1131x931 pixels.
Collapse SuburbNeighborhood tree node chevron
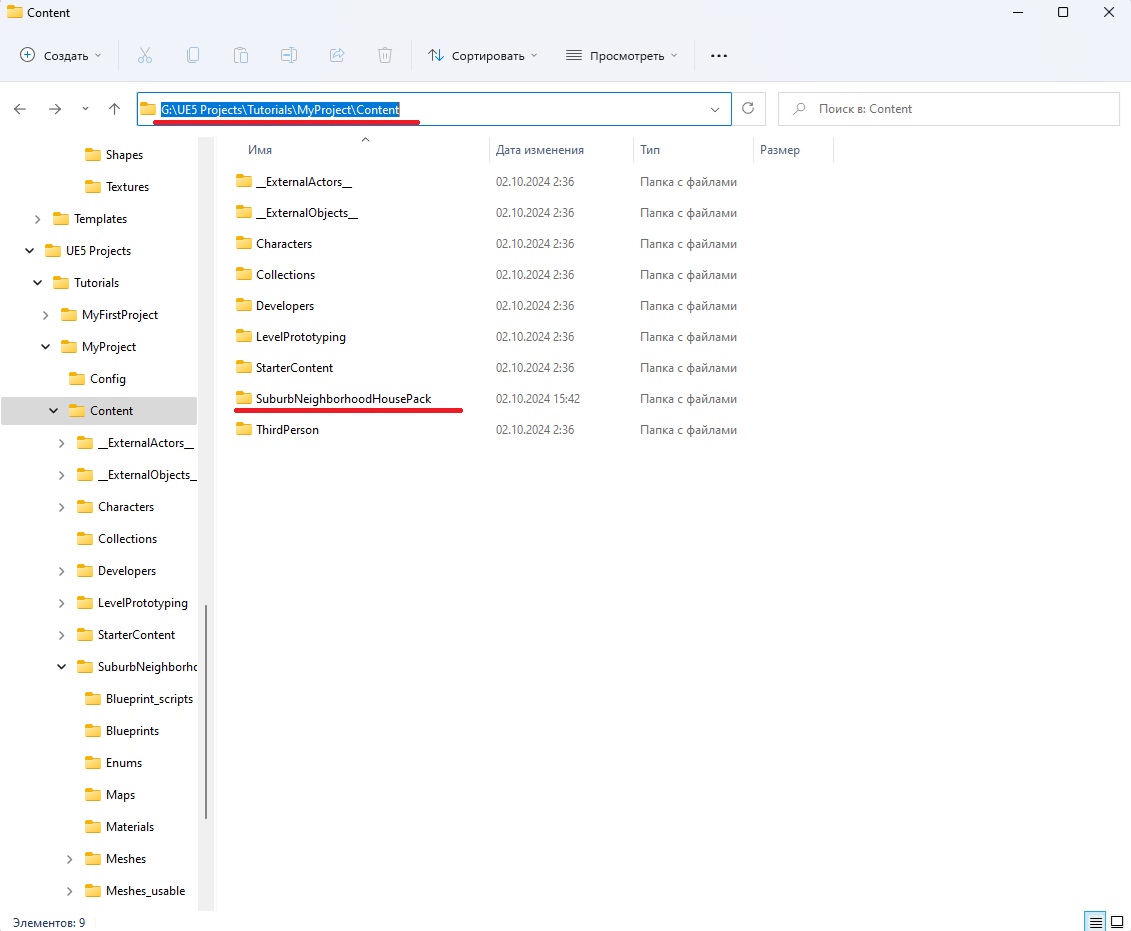[x=61, y=666]
